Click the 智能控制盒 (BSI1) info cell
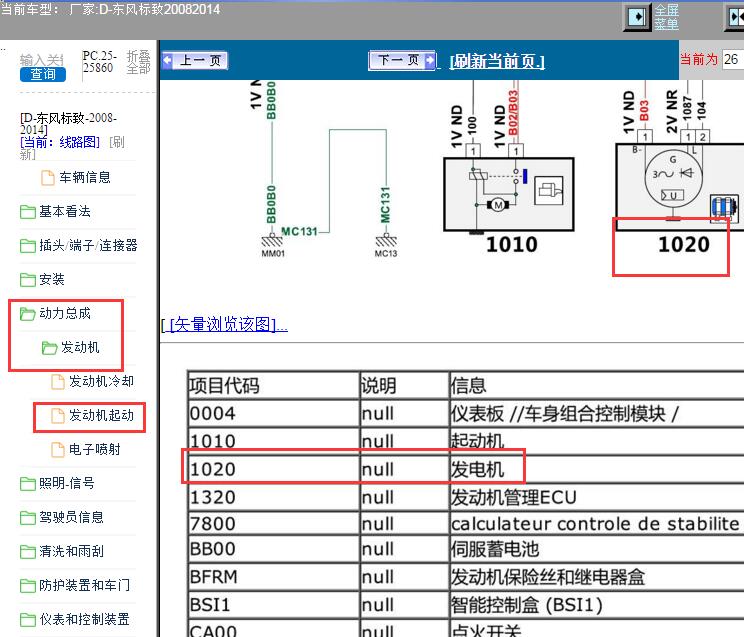 tap(597, 605)
